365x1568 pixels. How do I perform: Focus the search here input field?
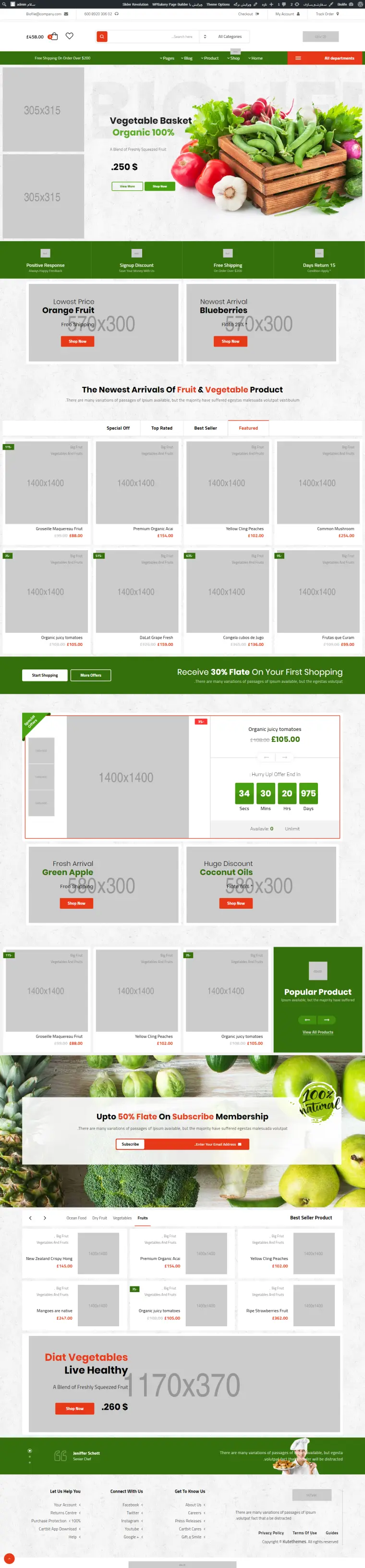click(x=154, y=37)
